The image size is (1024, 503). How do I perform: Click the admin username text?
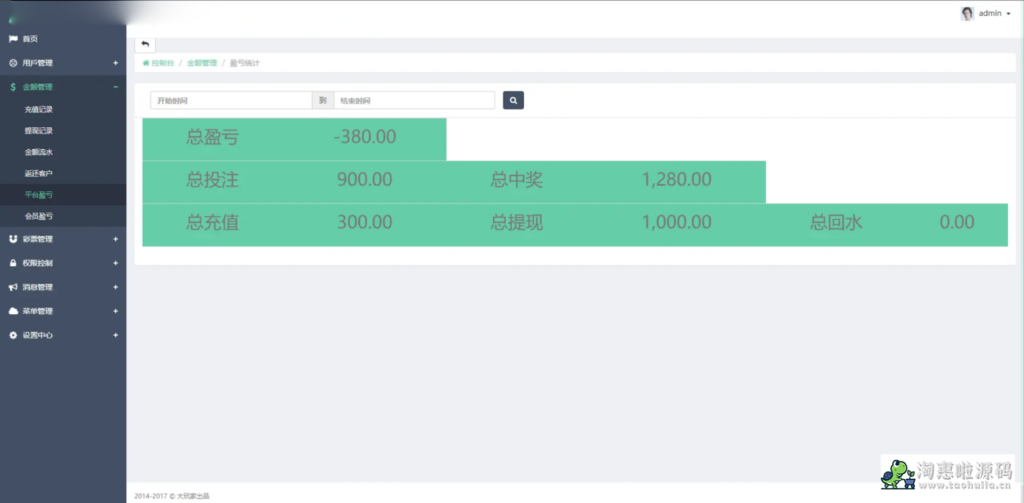[x=990, y=14]
